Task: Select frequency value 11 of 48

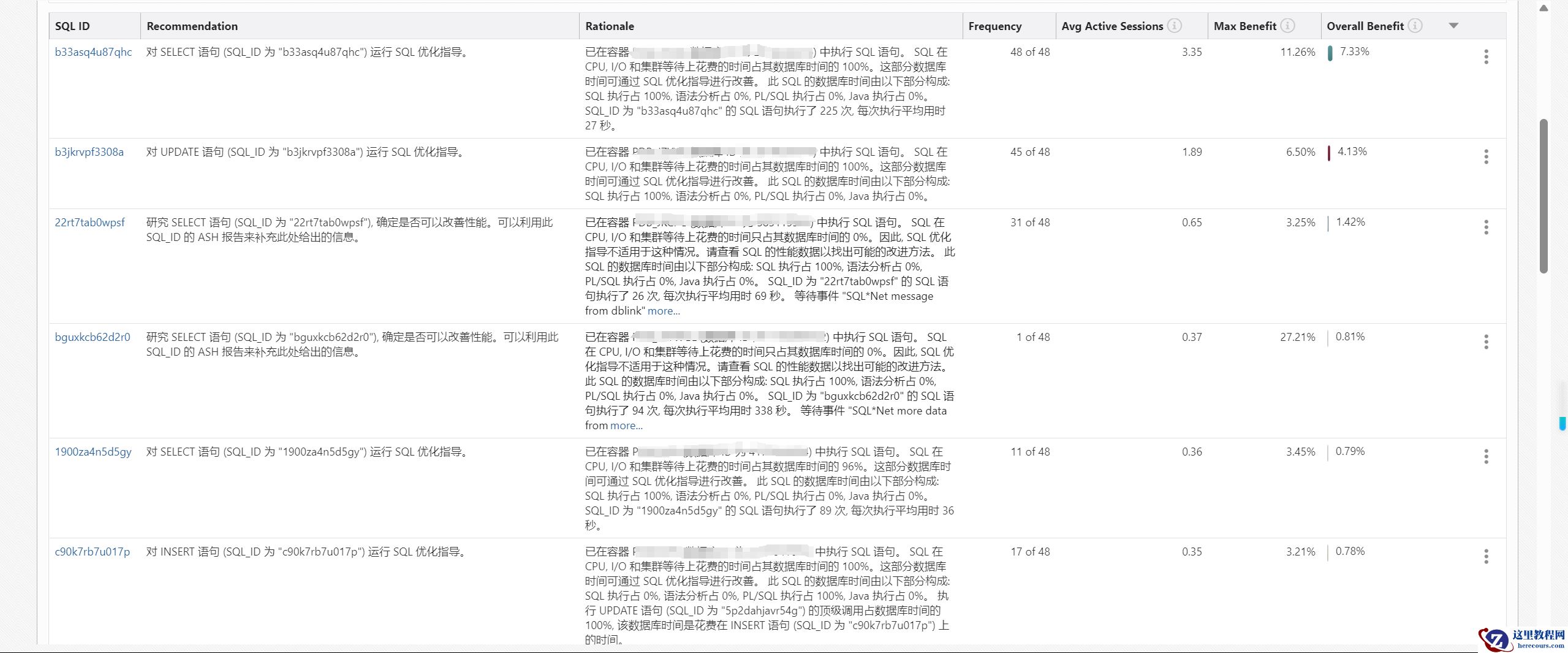Action: [1030, 452]
